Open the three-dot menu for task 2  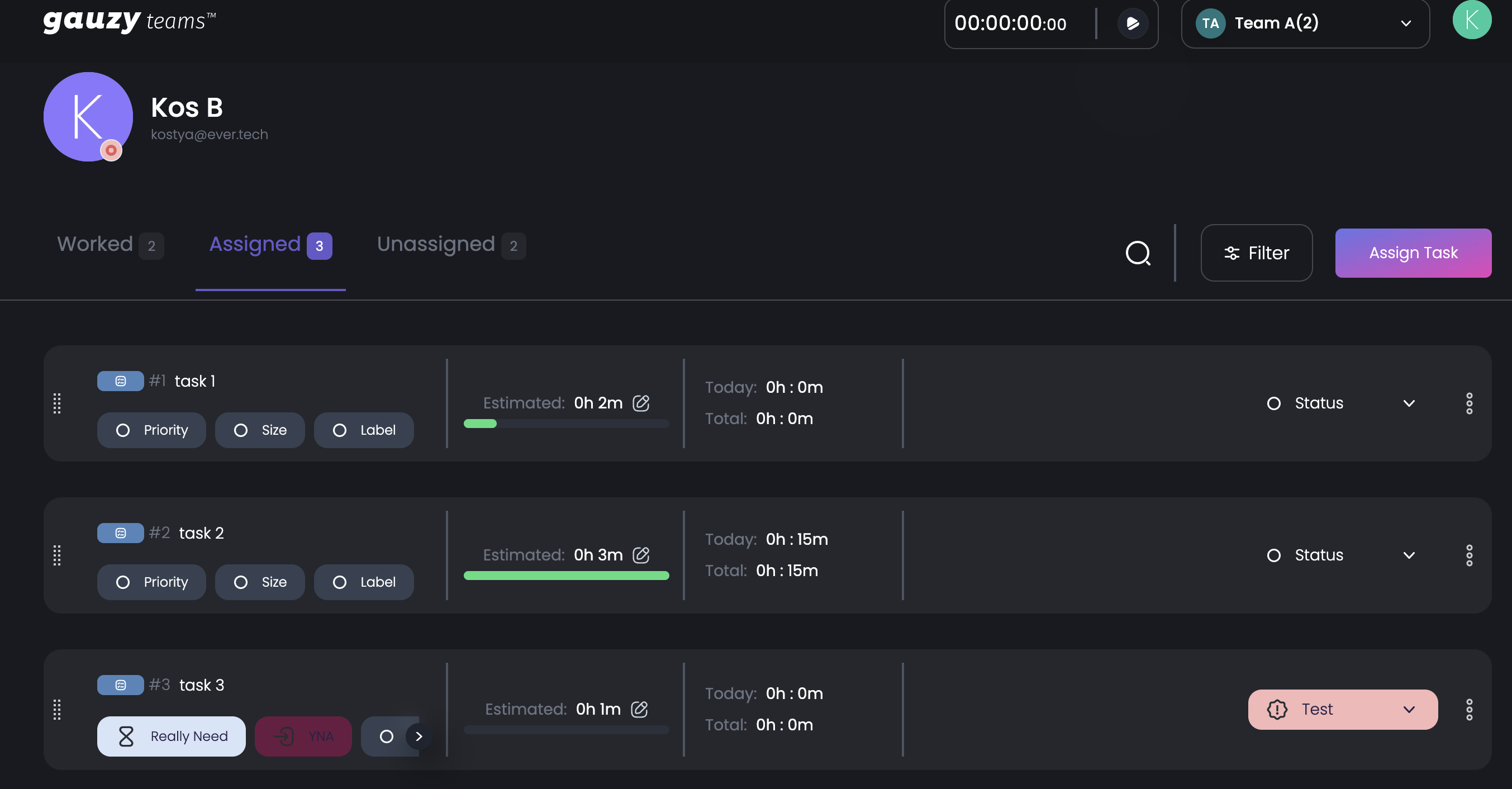click(1469, 555)
